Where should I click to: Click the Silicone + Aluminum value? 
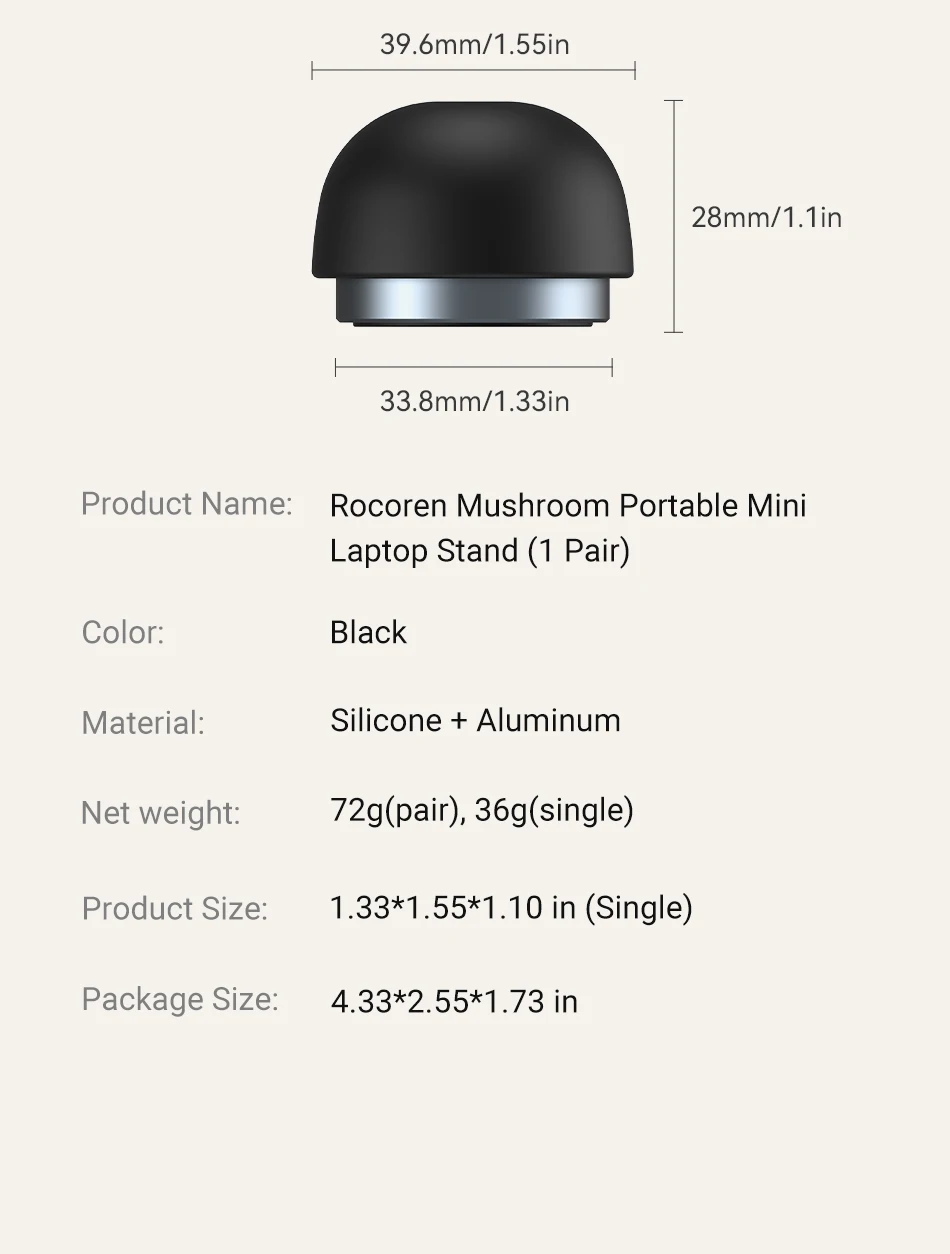(x=476, y=720)
